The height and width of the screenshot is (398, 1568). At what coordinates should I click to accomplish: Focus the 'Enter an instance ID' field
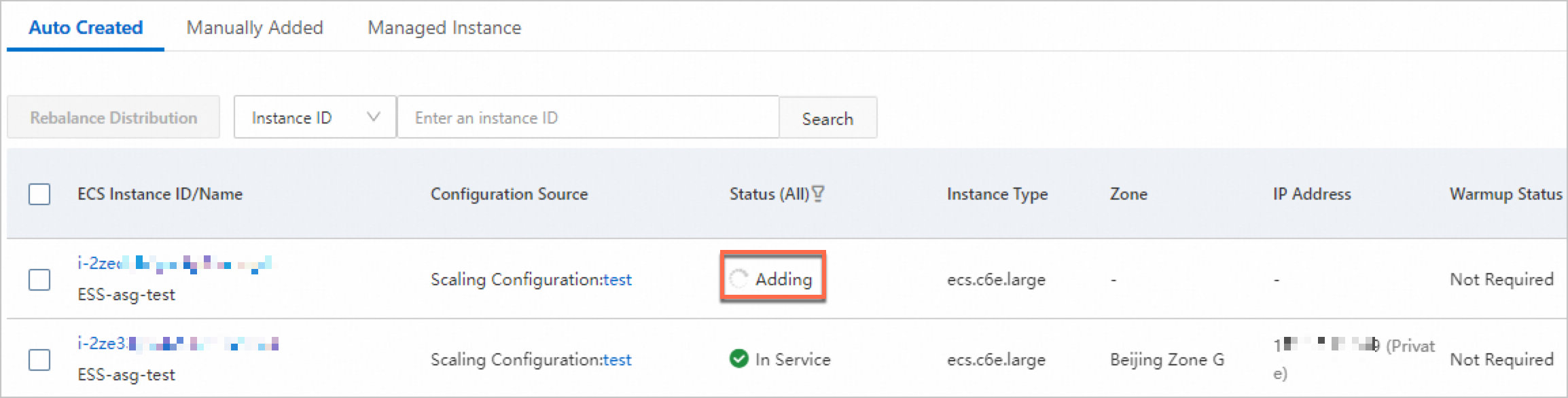588,117
